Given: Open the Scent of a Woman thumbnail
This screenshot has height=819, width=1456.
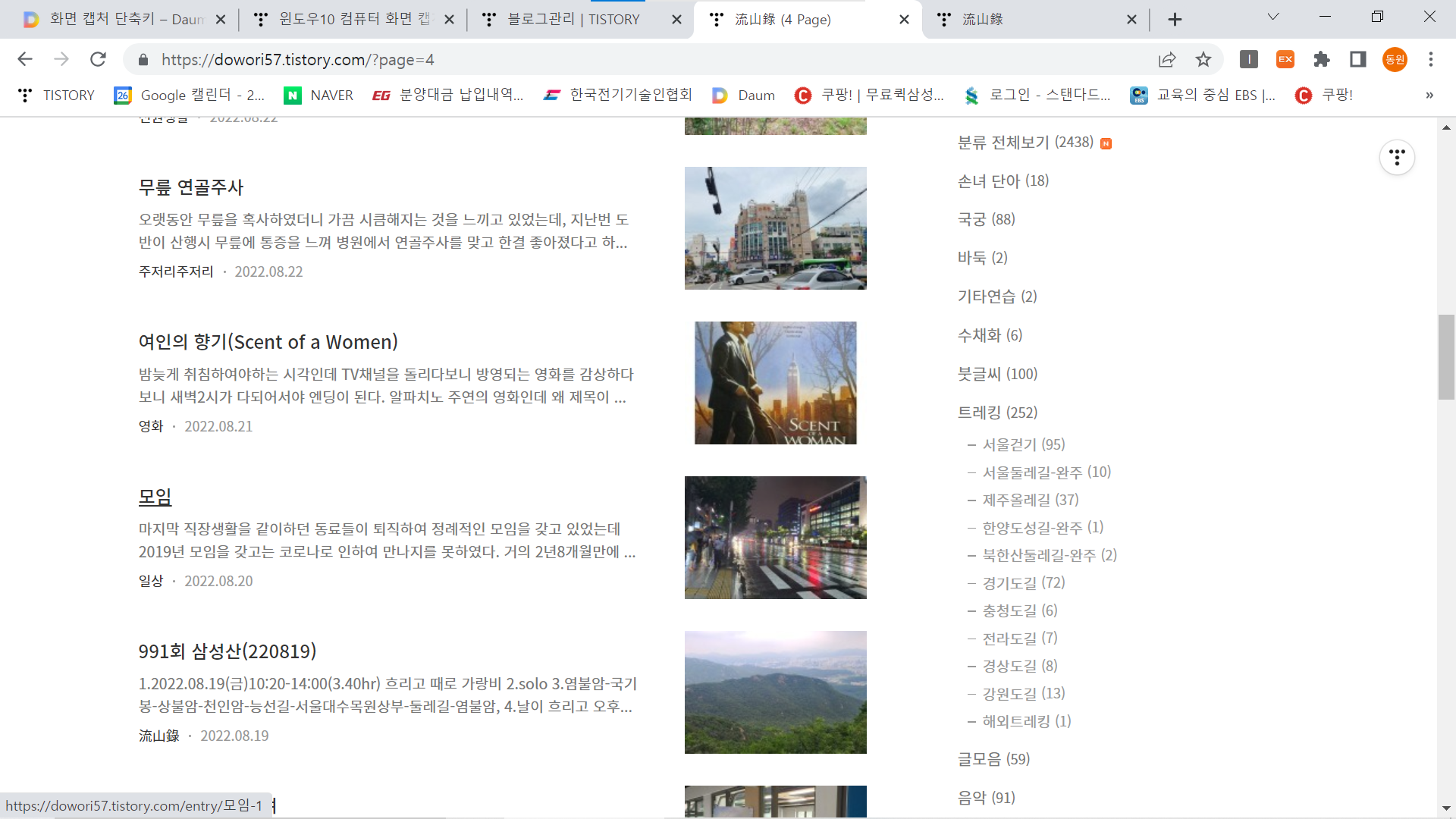Looking at the screenshot, I should (775, 383).
